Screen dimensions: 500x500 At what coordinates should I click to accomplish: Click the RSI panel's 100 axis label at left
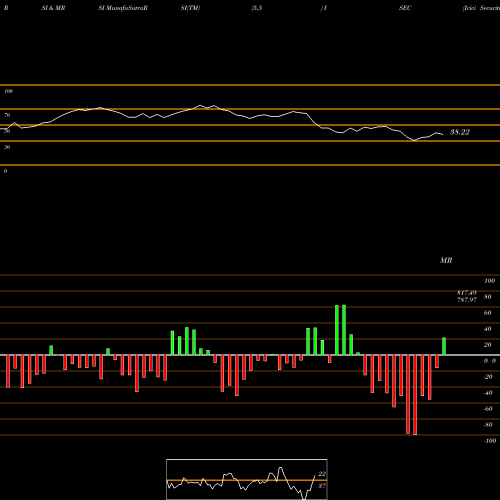coord(8,91)
